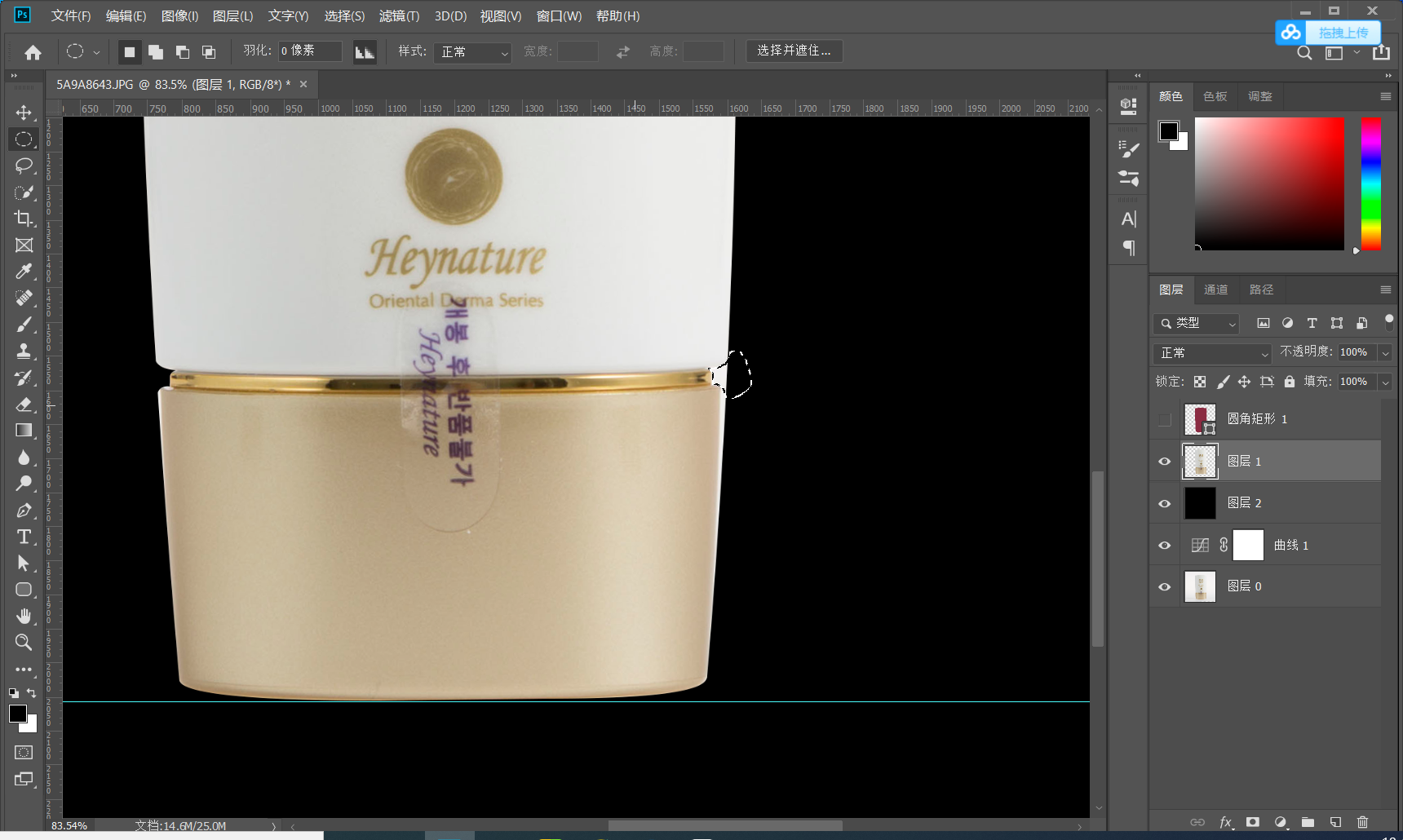
Task: Select the Frame tool
Action: 24,245
